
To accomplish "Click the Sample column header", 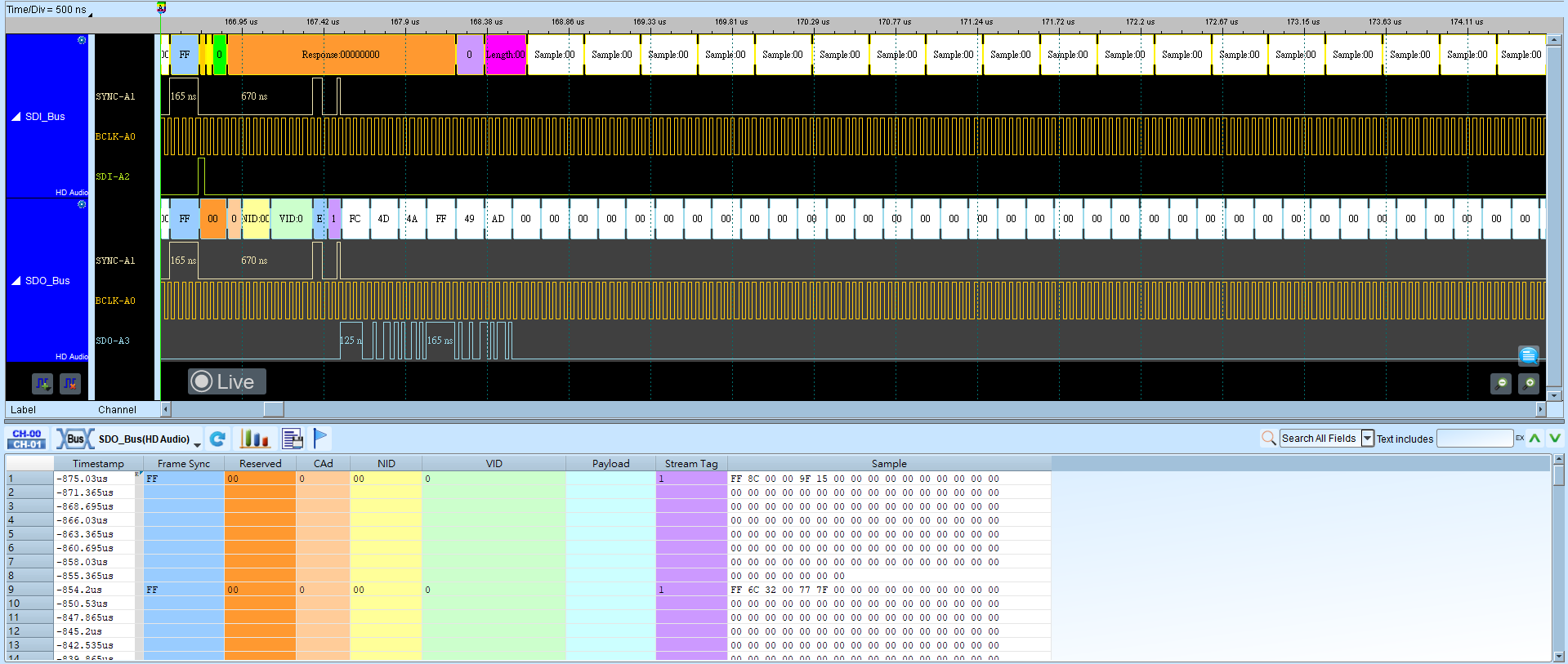I will [x=889, y=463].
